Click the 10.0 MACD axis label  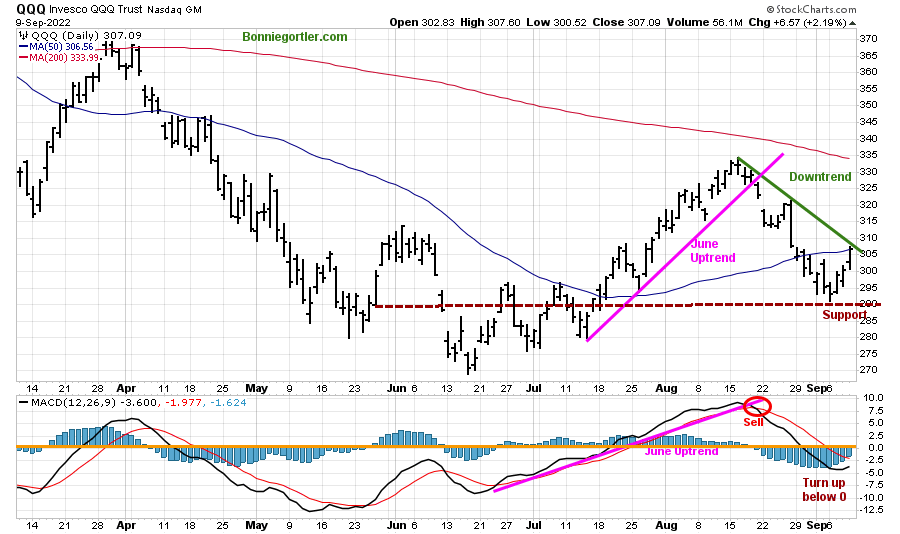(871, 397)
